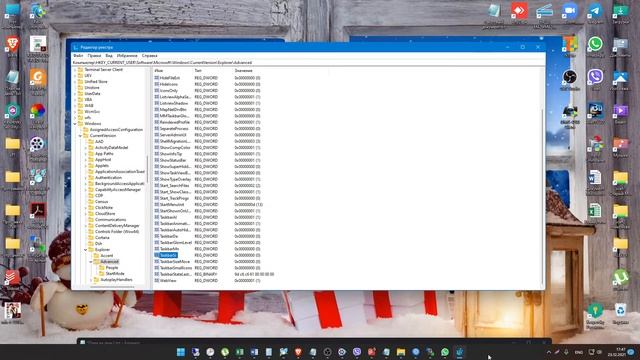Click the folder icon of the UEV key
This screenshot has width=640, height=360.
[80, 76]
